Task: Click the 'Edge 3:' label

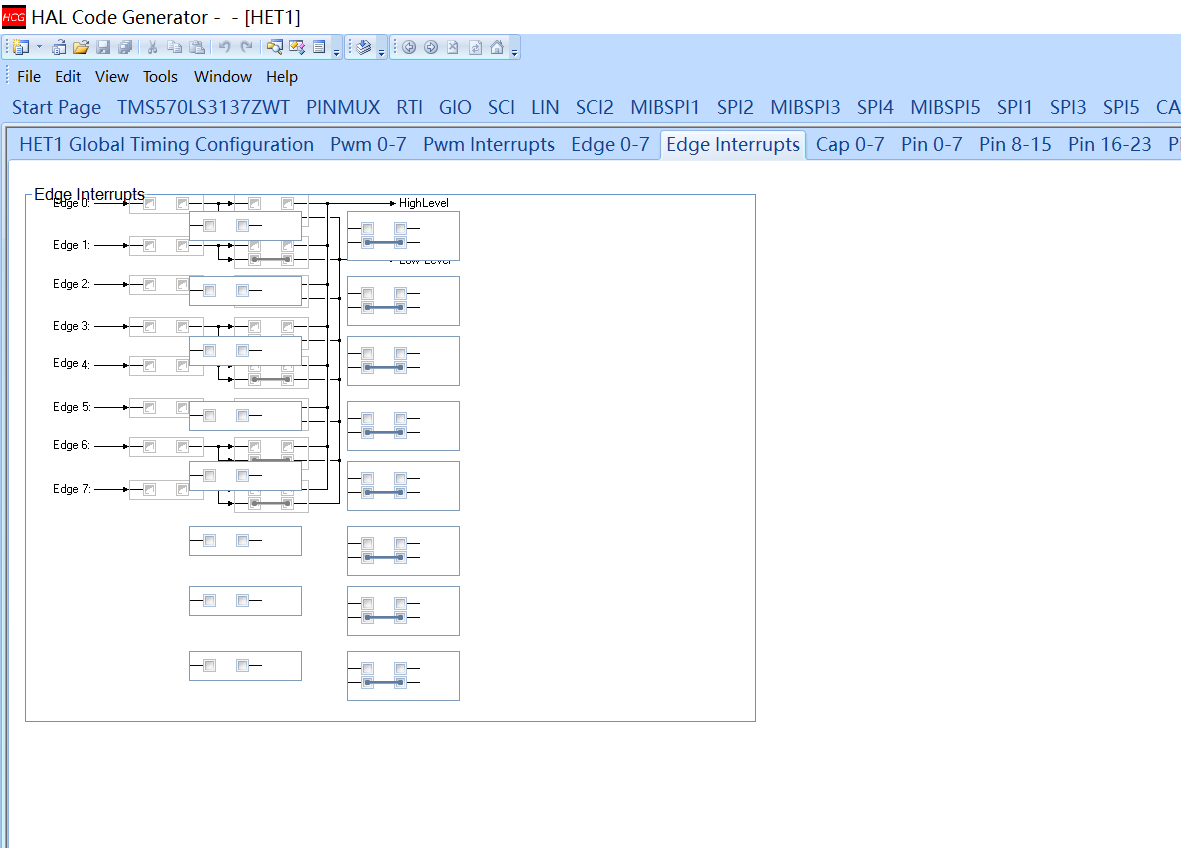Action: (x=72, y=326)
